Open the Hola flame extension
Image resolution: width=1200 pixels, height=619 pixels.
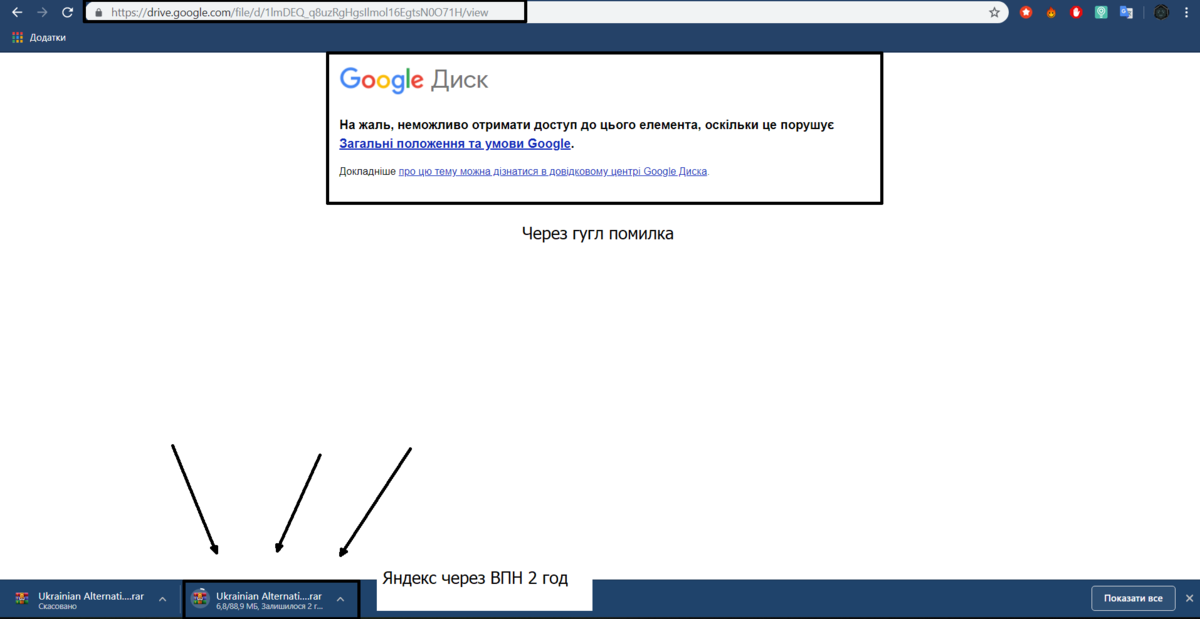1051,13
